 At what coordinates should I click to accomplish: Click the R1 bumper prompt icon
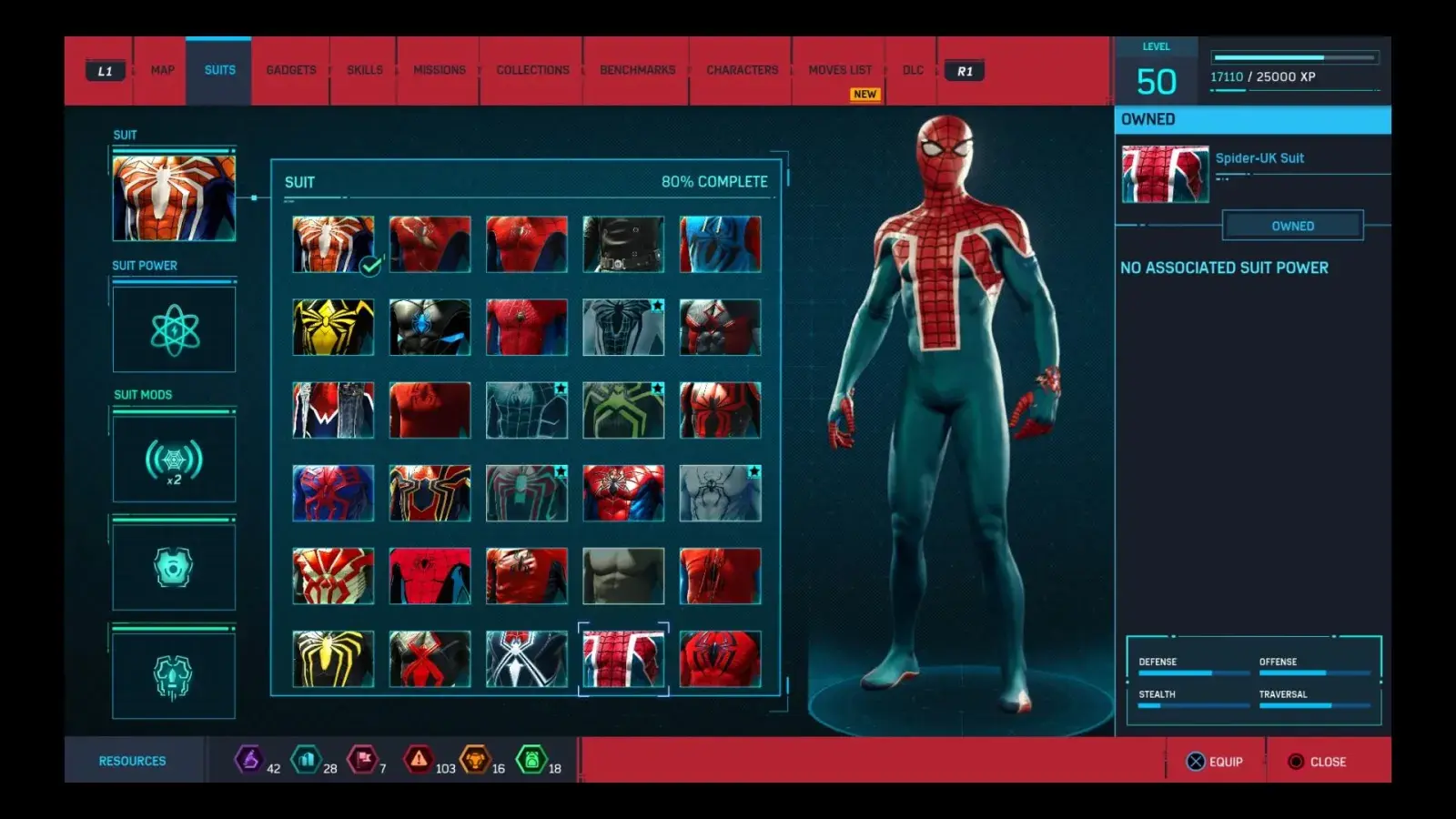click(x=965, y=70)
